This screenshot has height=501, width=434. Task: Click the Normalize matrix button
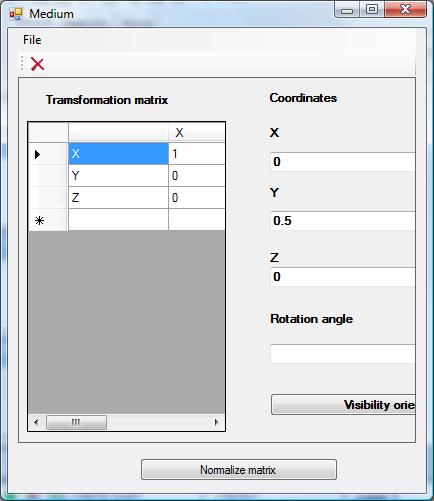click(239, 470)
